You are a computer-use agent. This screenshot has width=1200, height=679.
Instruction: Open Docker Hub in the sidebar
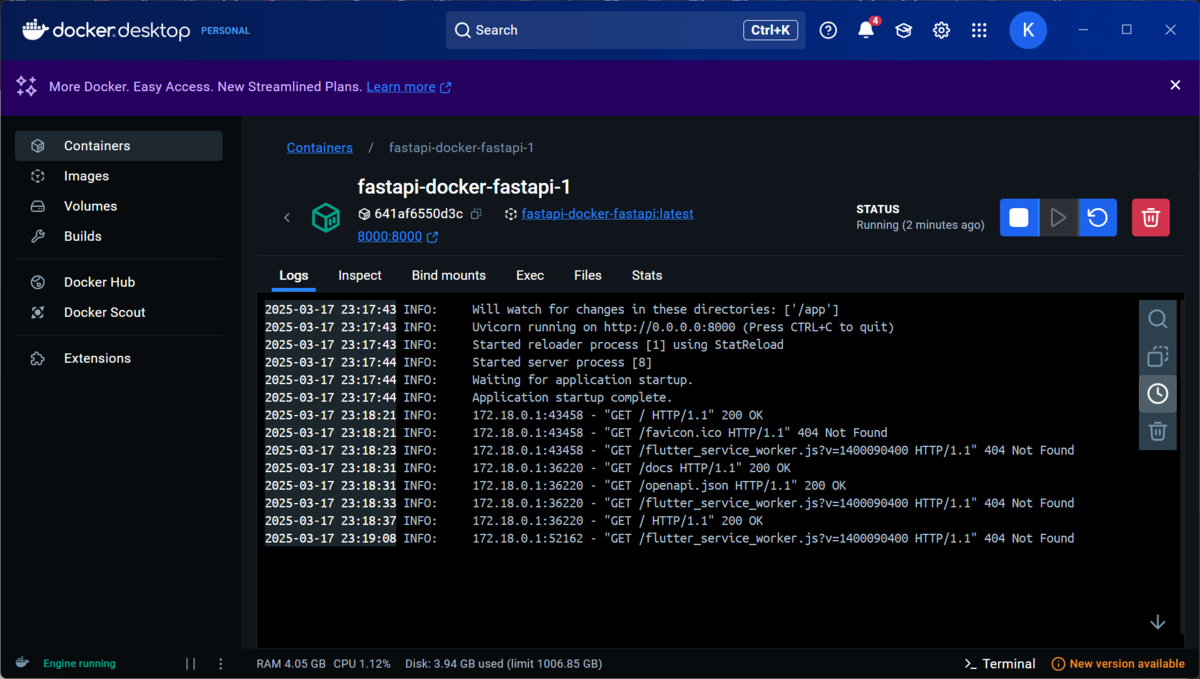(119, 282)
